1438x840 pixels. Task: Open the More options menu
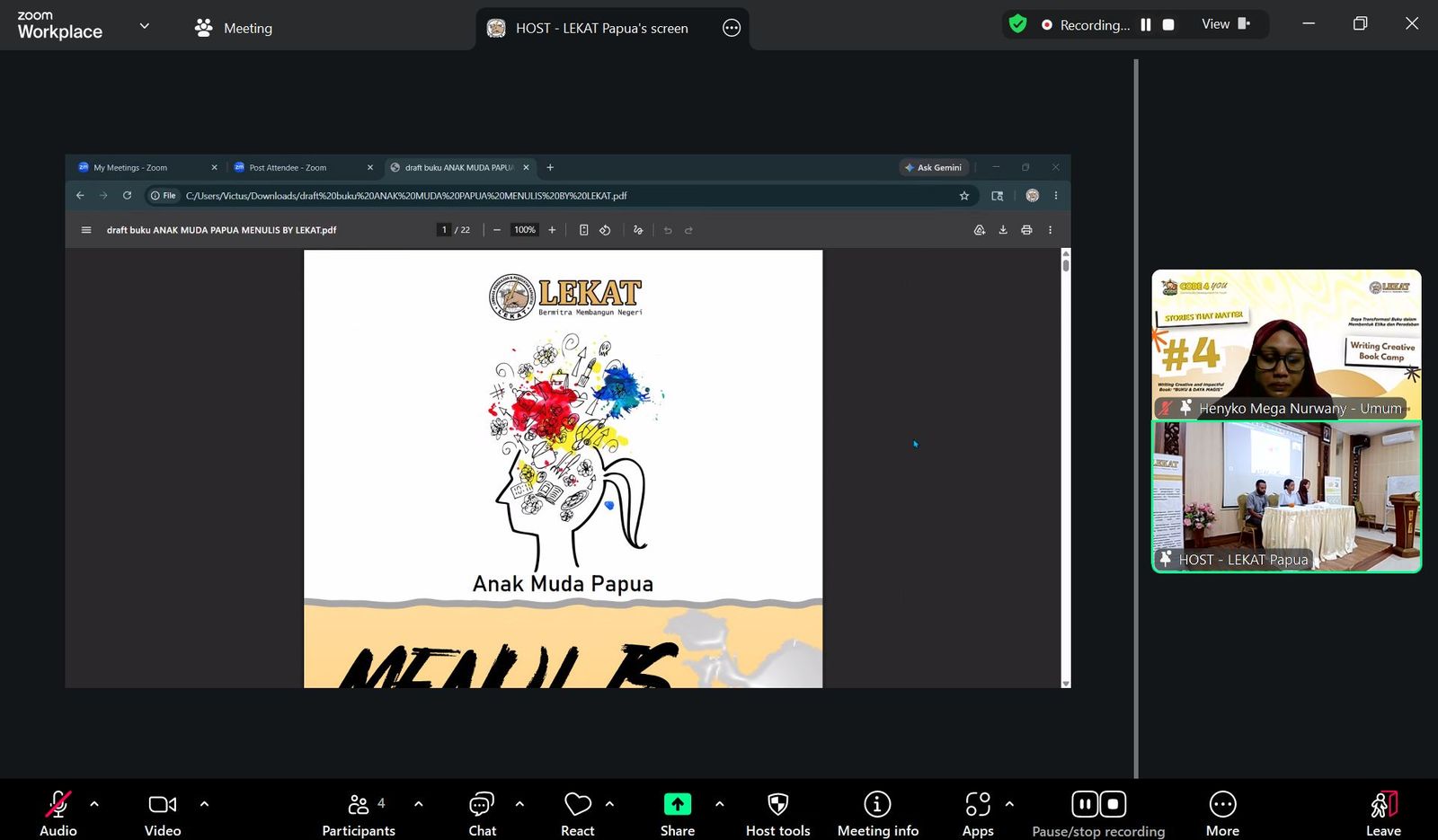tap(1222, 814)
